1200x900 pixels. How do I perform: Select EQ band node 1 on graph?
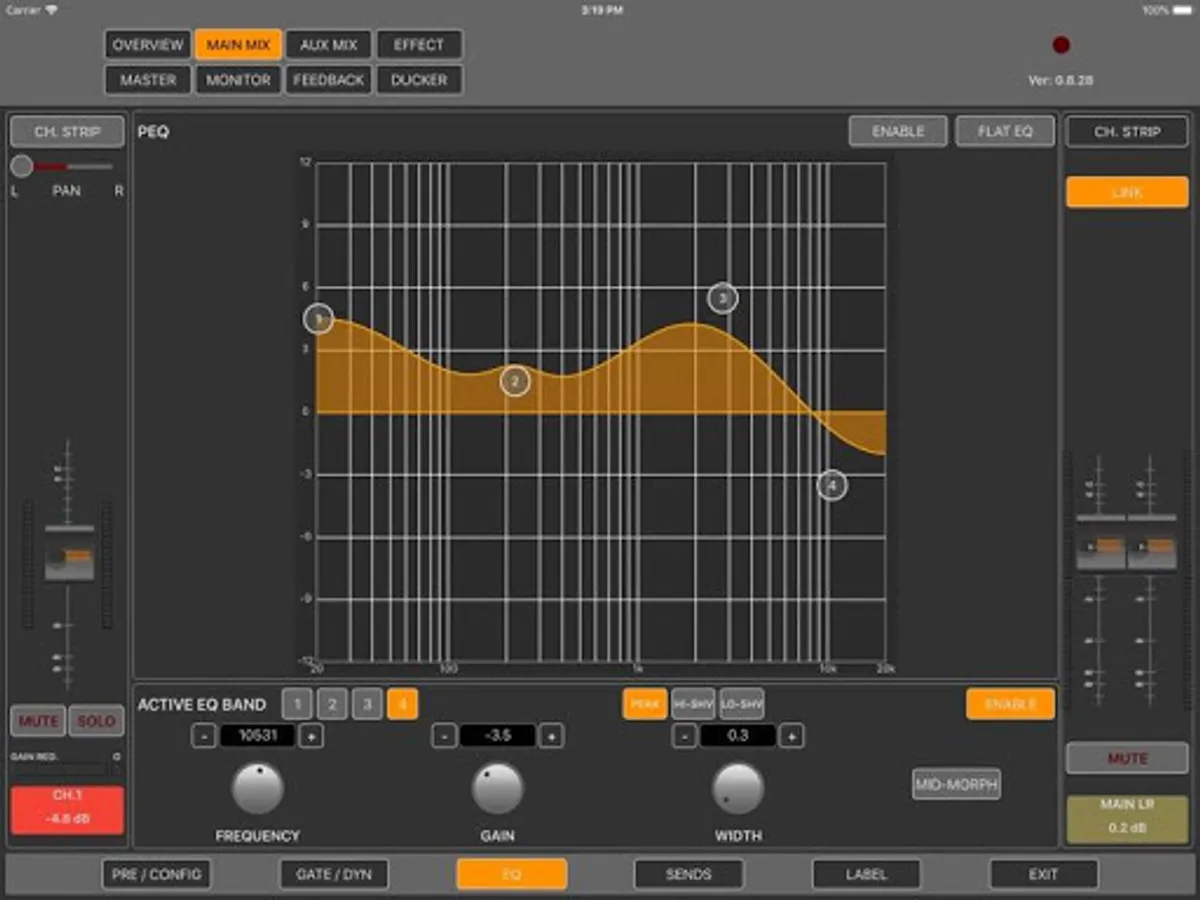318,319
